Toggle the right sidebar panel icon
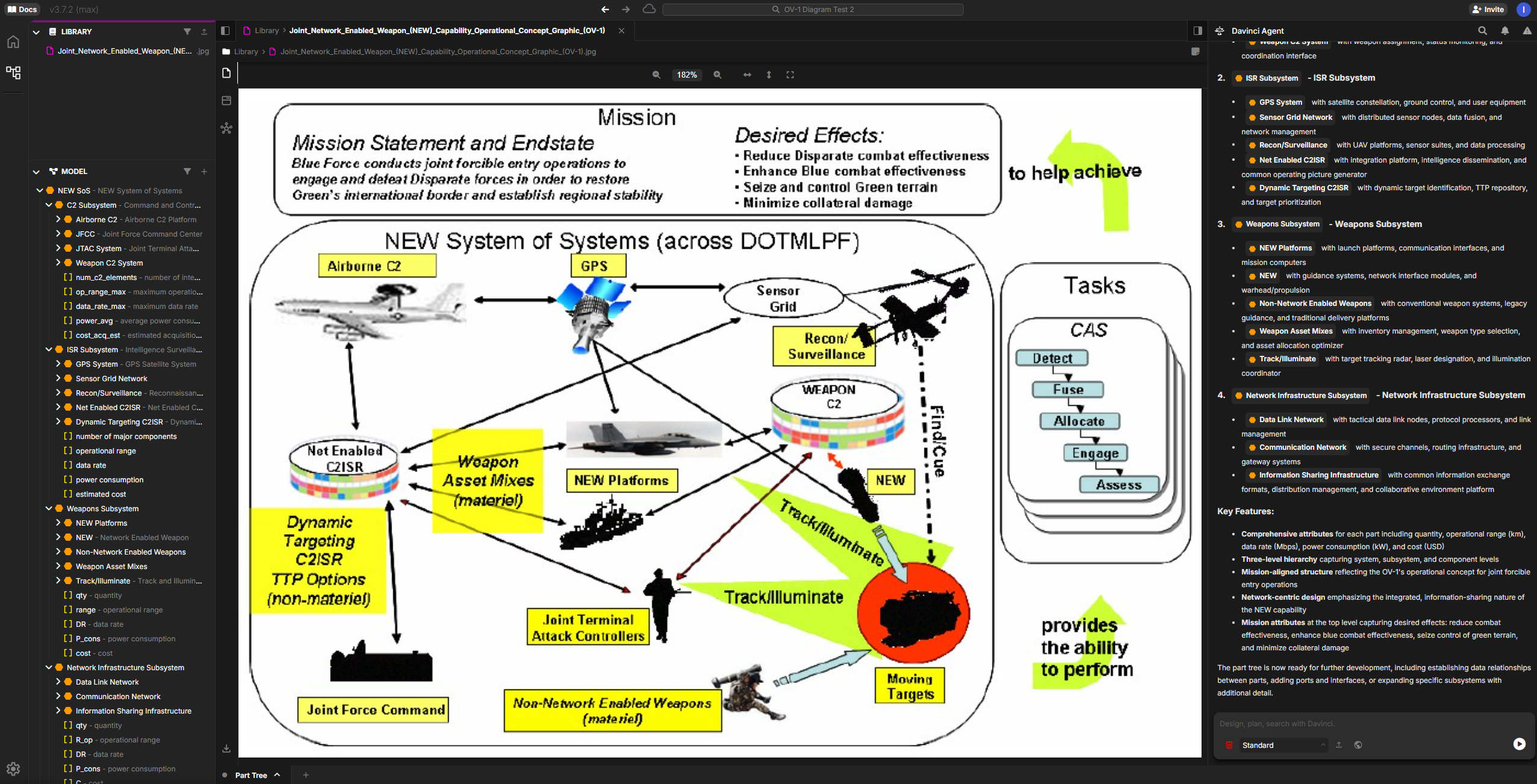Viewport: 1537px width, 784px height. [1197, 30]
